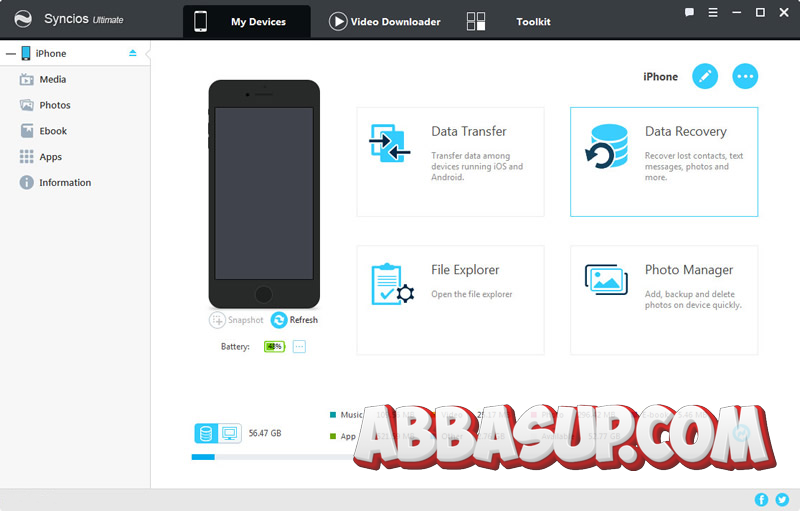
Task: Click the Data Recovery database icon
Action: (x=606, y=147)
